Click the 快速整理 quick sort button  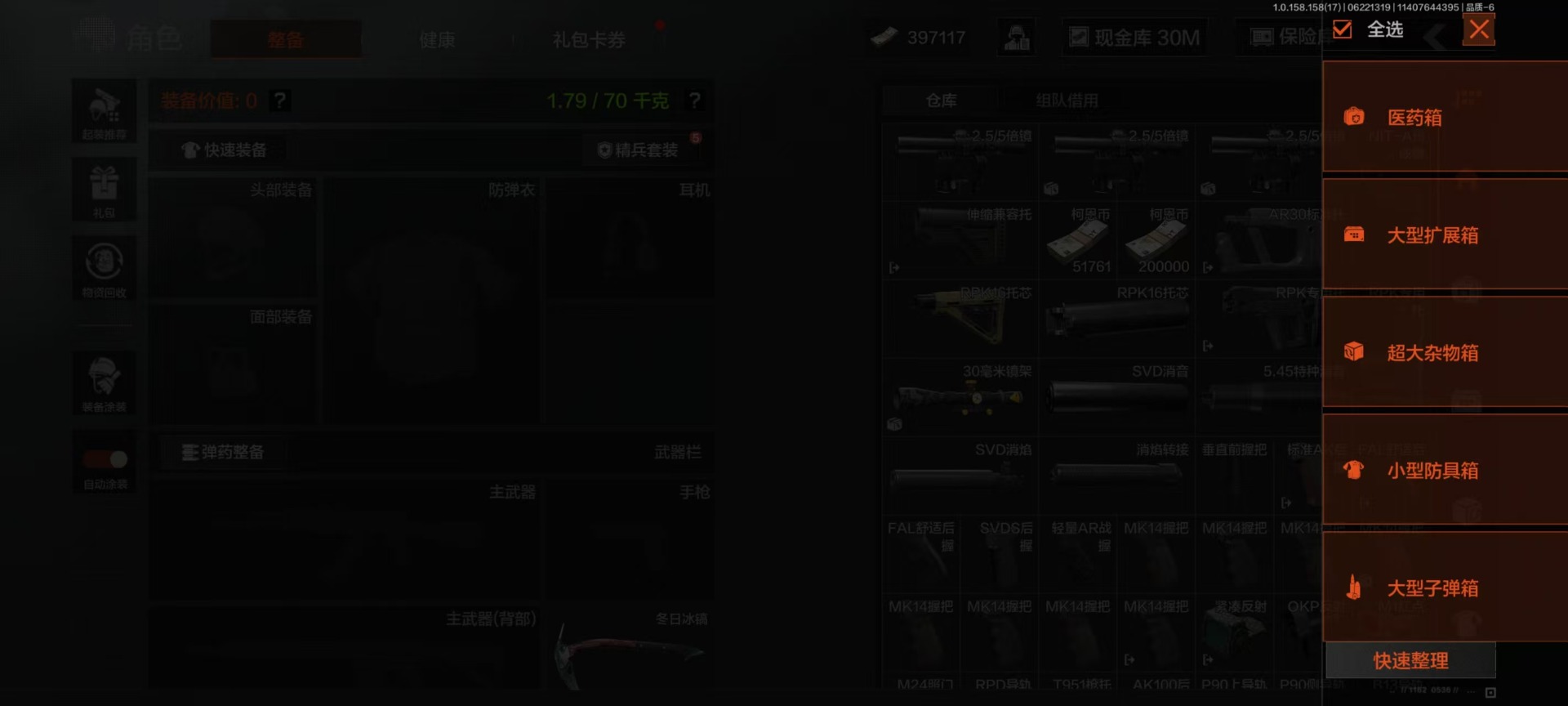[x=1410, y=660]
